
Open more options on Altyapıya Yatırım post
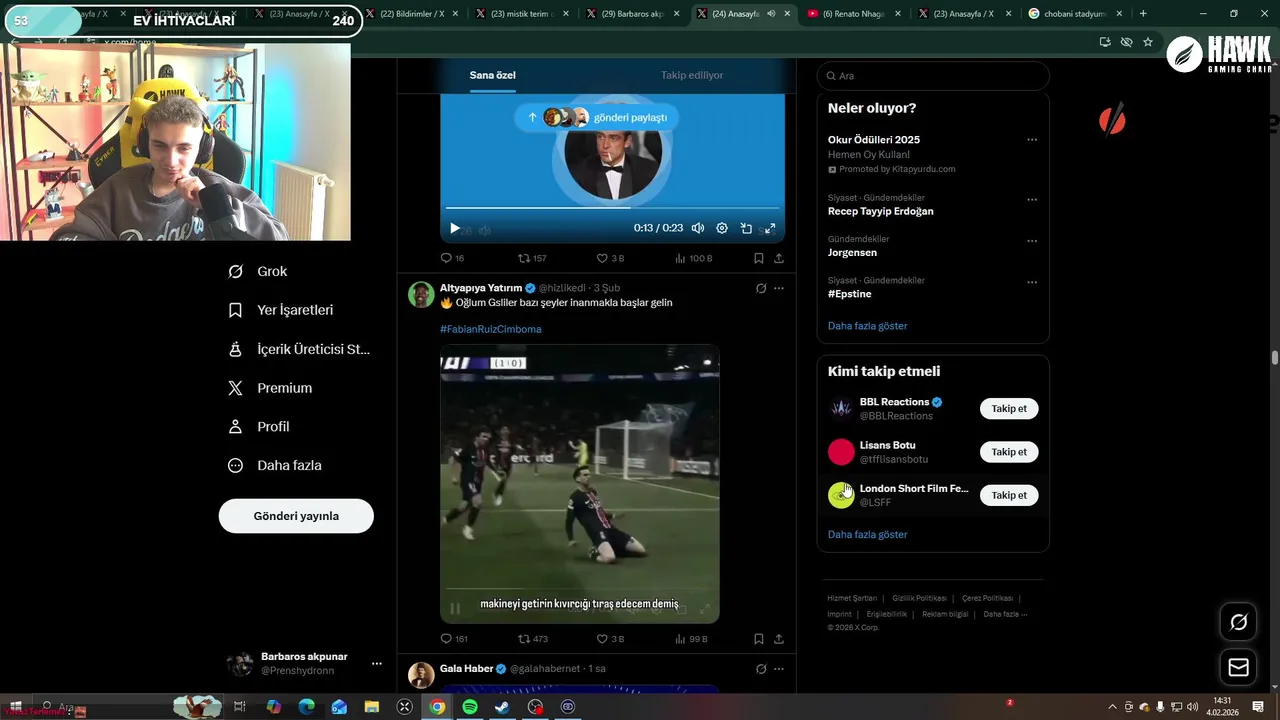pos(779,288)
